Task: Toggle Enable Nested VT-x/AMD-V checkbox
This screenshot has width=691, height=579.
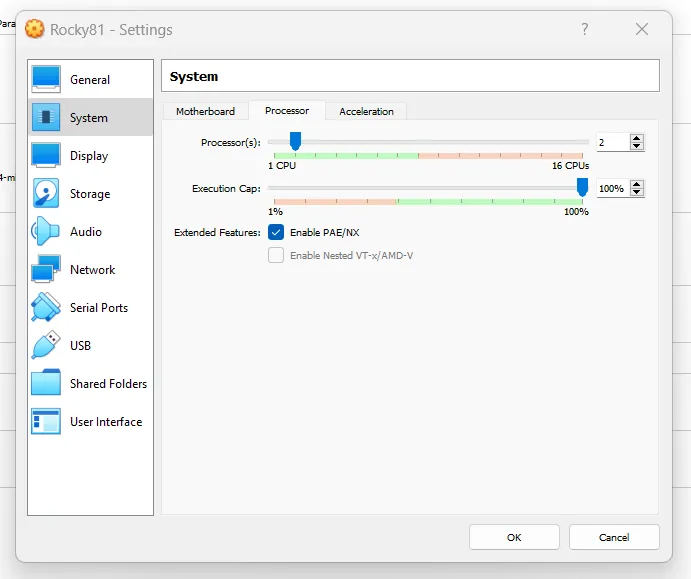Action: pyautogui.click(x=276, y=255)
